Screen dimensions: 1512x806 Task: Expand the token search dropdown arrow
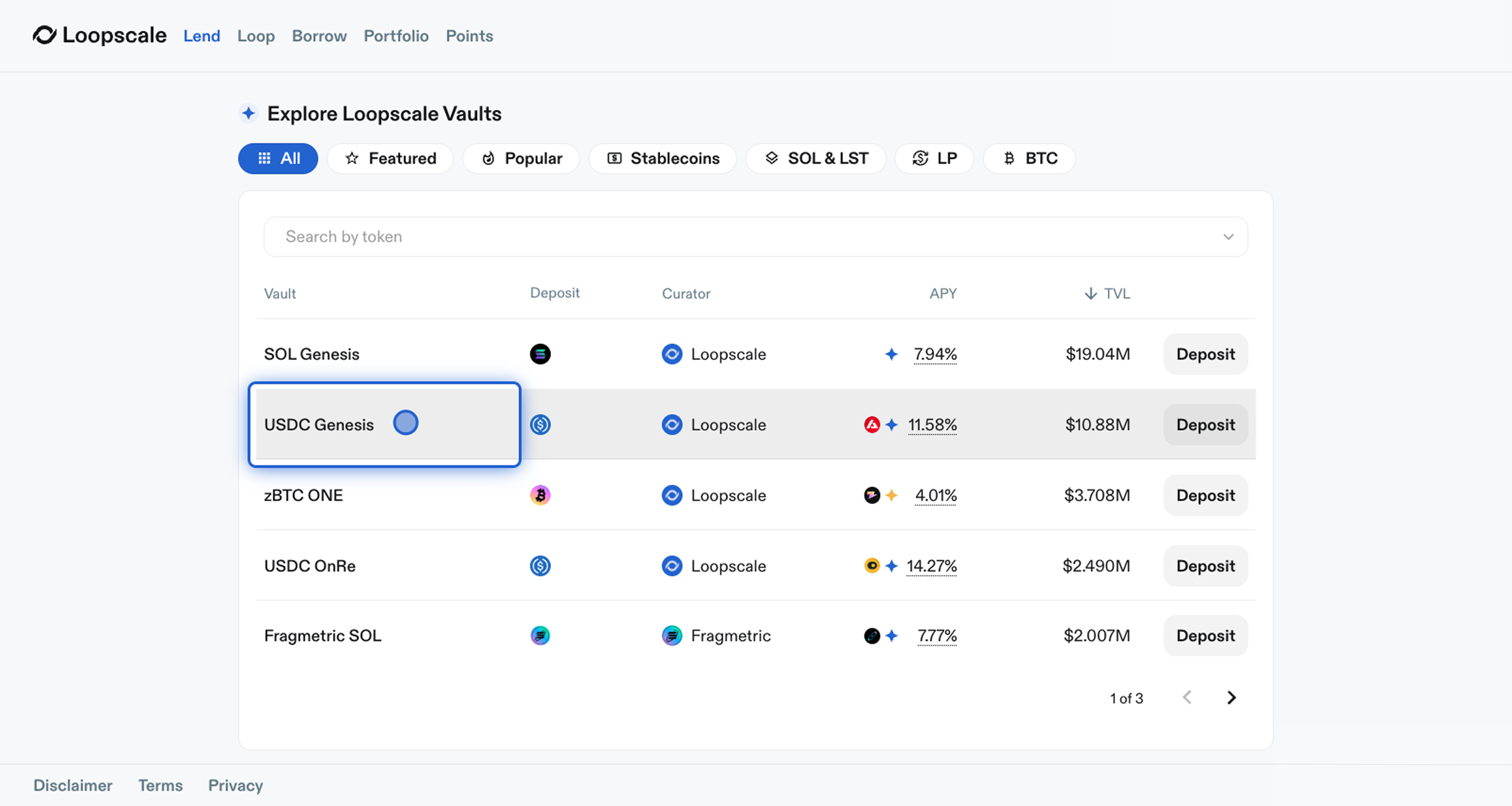(1228, 237)
